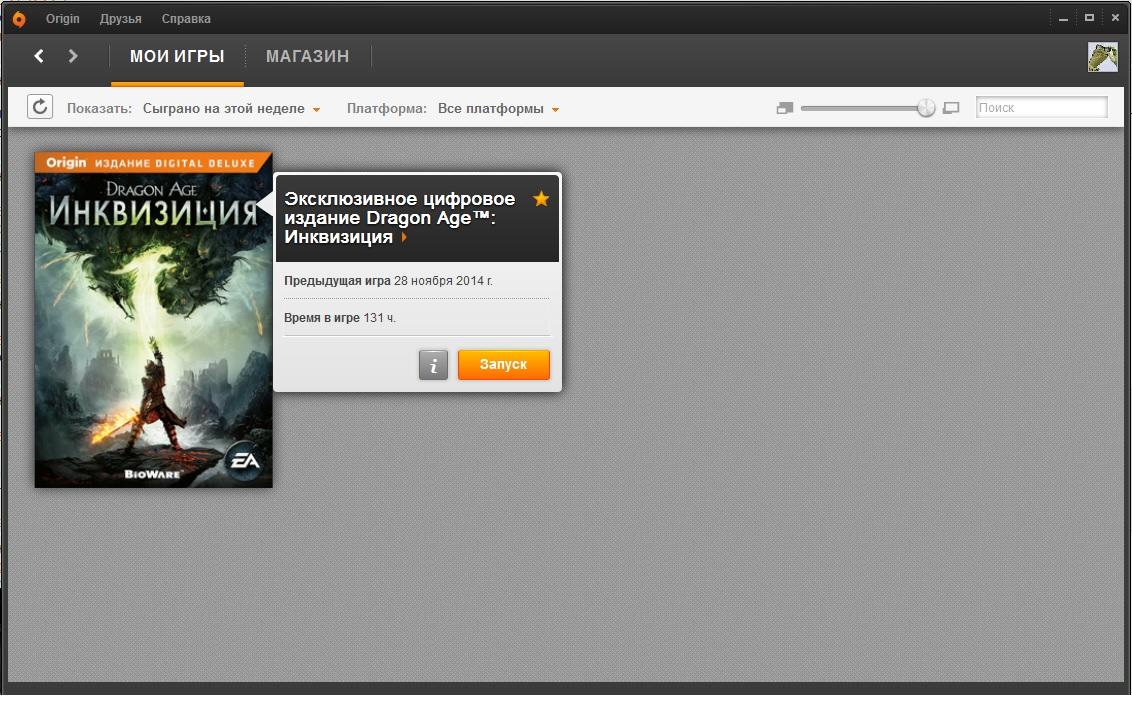Maximize the Origin window
Image resolution: width=1132 pixels, height=710 pixels.
pyautogui.click(x=1089, y=18)
